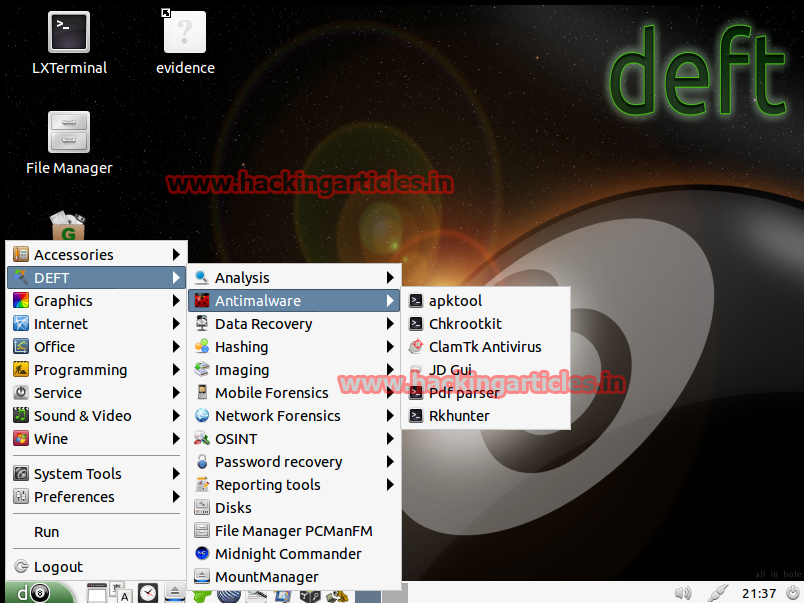Open the Programming menu category

click(x=96, y=370)
